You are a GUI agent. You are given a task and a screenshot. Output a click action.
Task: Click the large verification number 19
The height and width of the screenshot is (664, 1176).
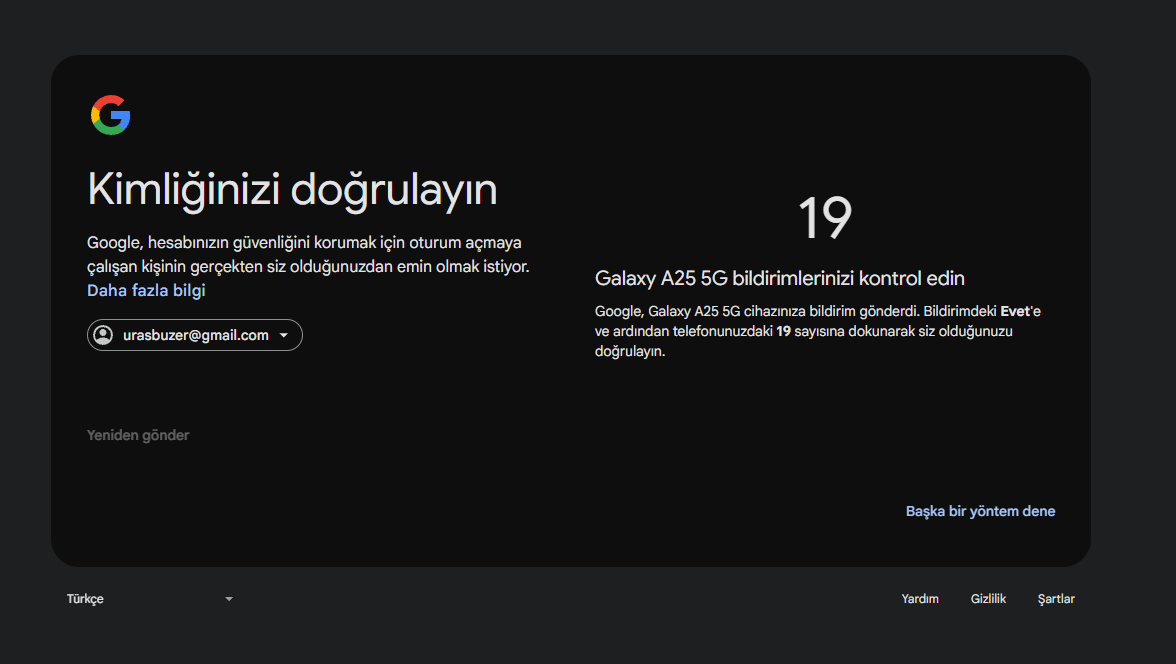tap(825, 218)
